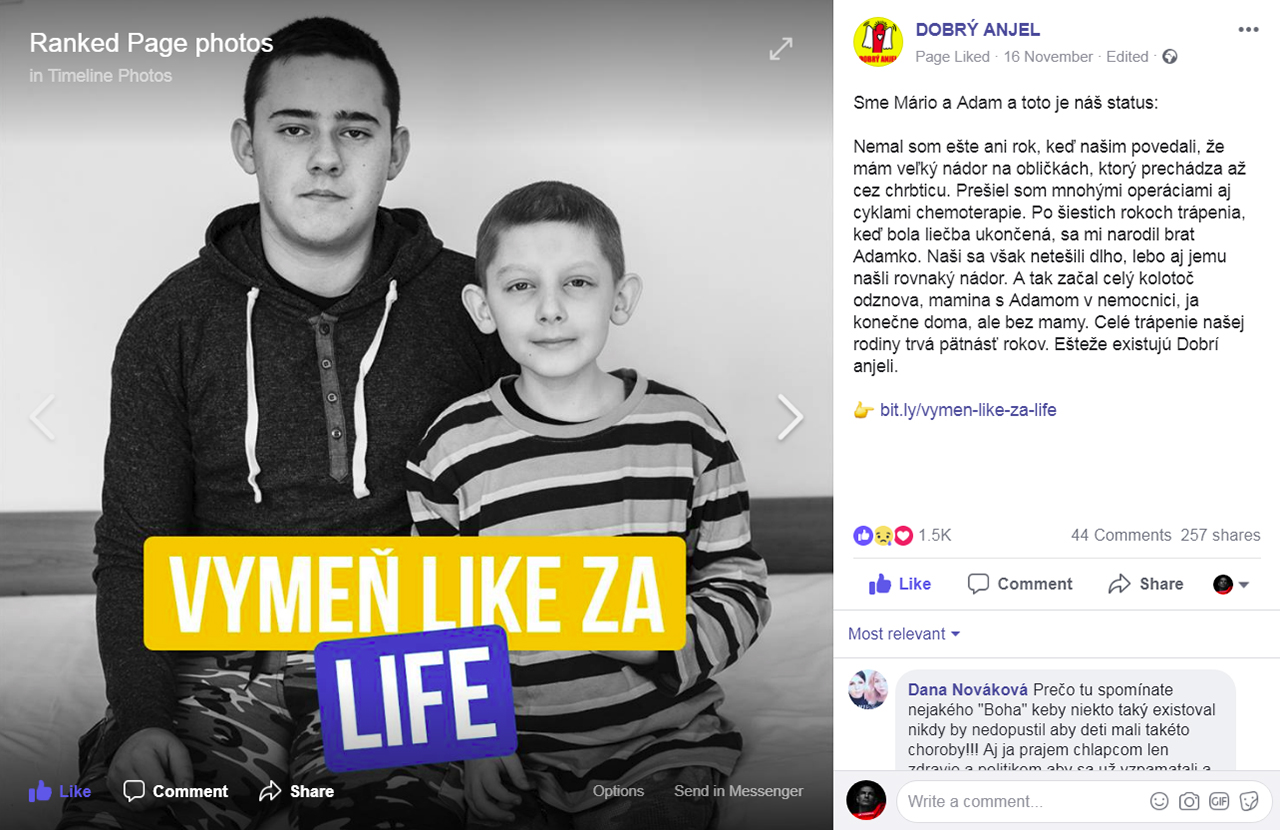Click the fullscreen expand arrows icon
Image resolution: width=1280 pixels, height=830 pixels.
point(780,48)
